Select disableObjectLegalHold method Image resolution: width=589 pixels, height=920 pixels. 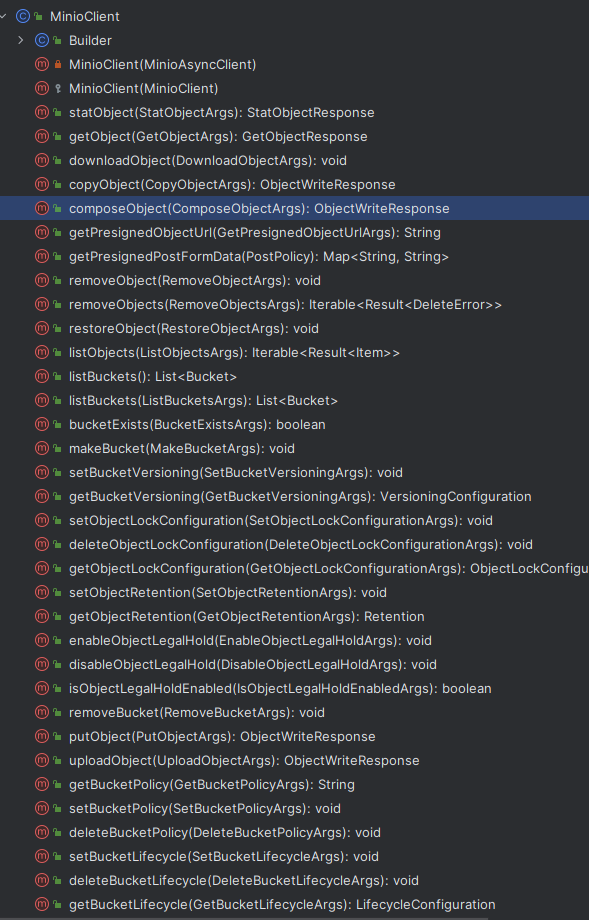253,666
